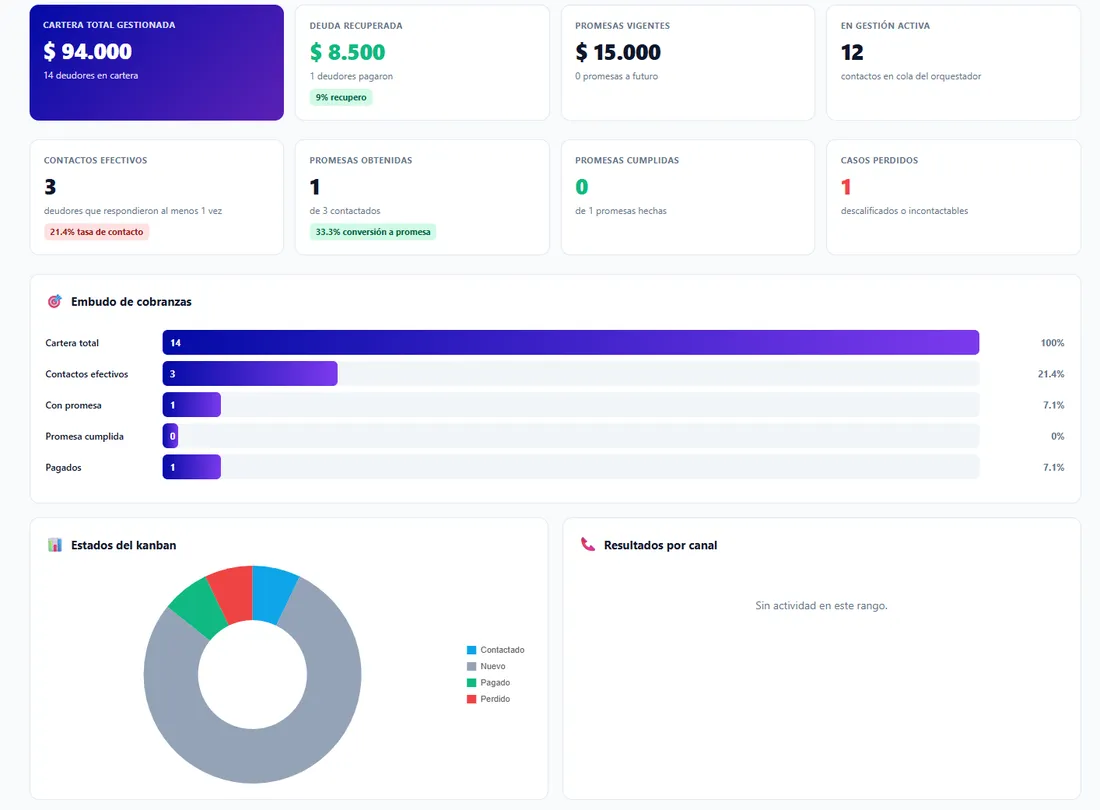
Task: Select the red Perdido legend swatch
Action: 471,699
